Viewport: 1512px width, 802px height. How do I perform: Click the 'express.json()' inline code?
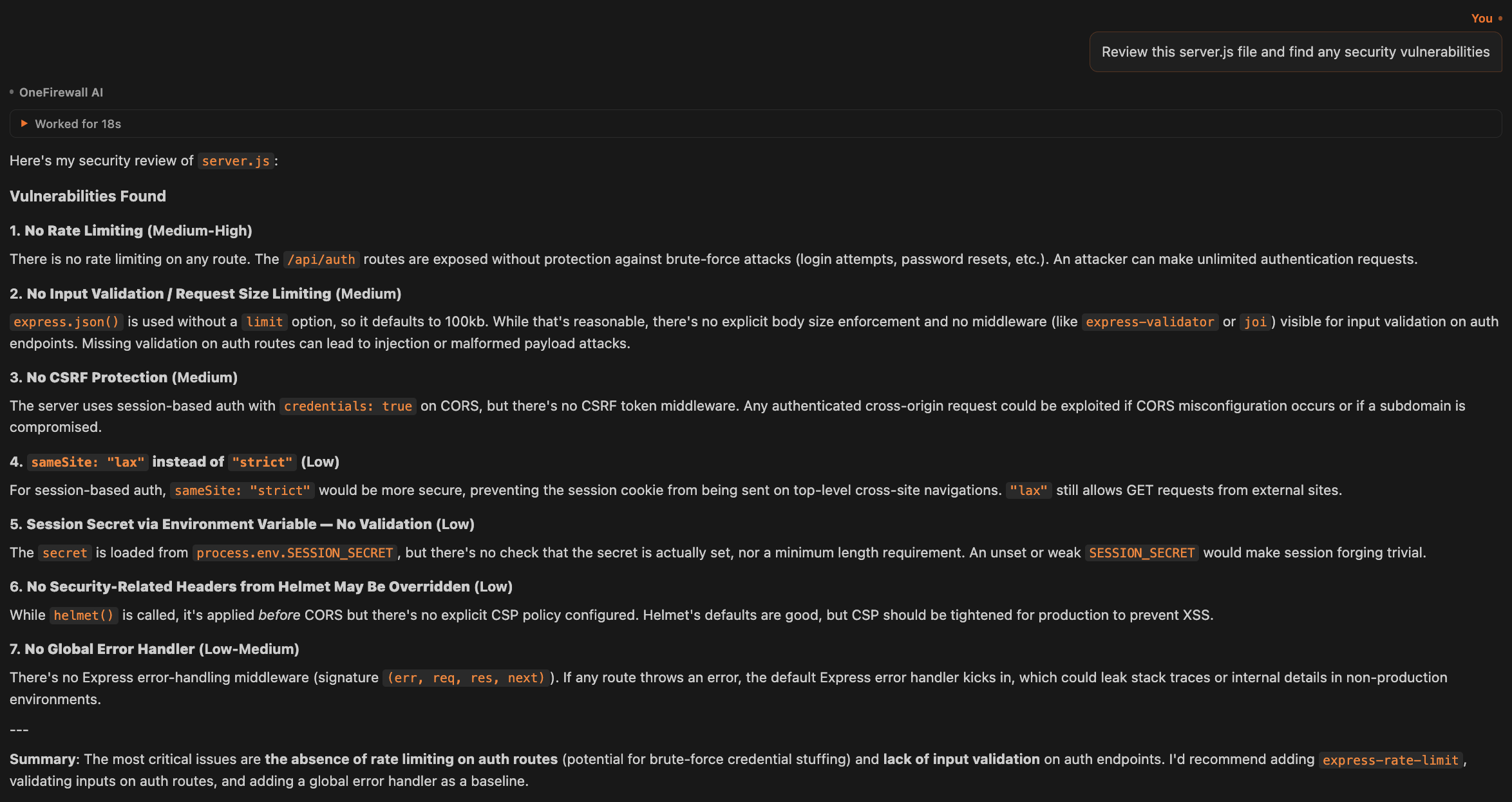66,322
